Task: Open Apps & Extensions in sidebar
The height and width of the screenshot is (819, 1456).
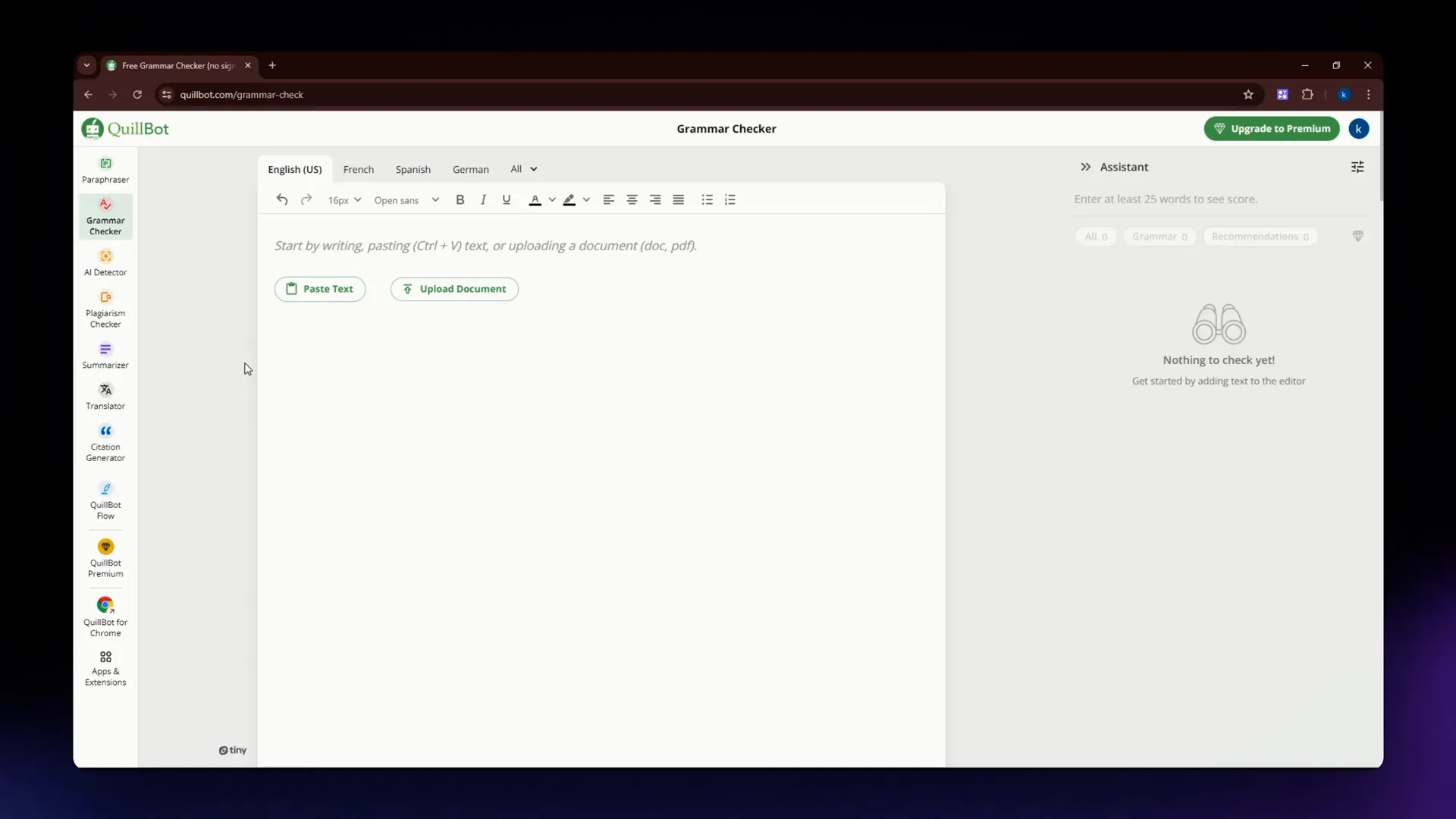Action: tap(105, 668)
